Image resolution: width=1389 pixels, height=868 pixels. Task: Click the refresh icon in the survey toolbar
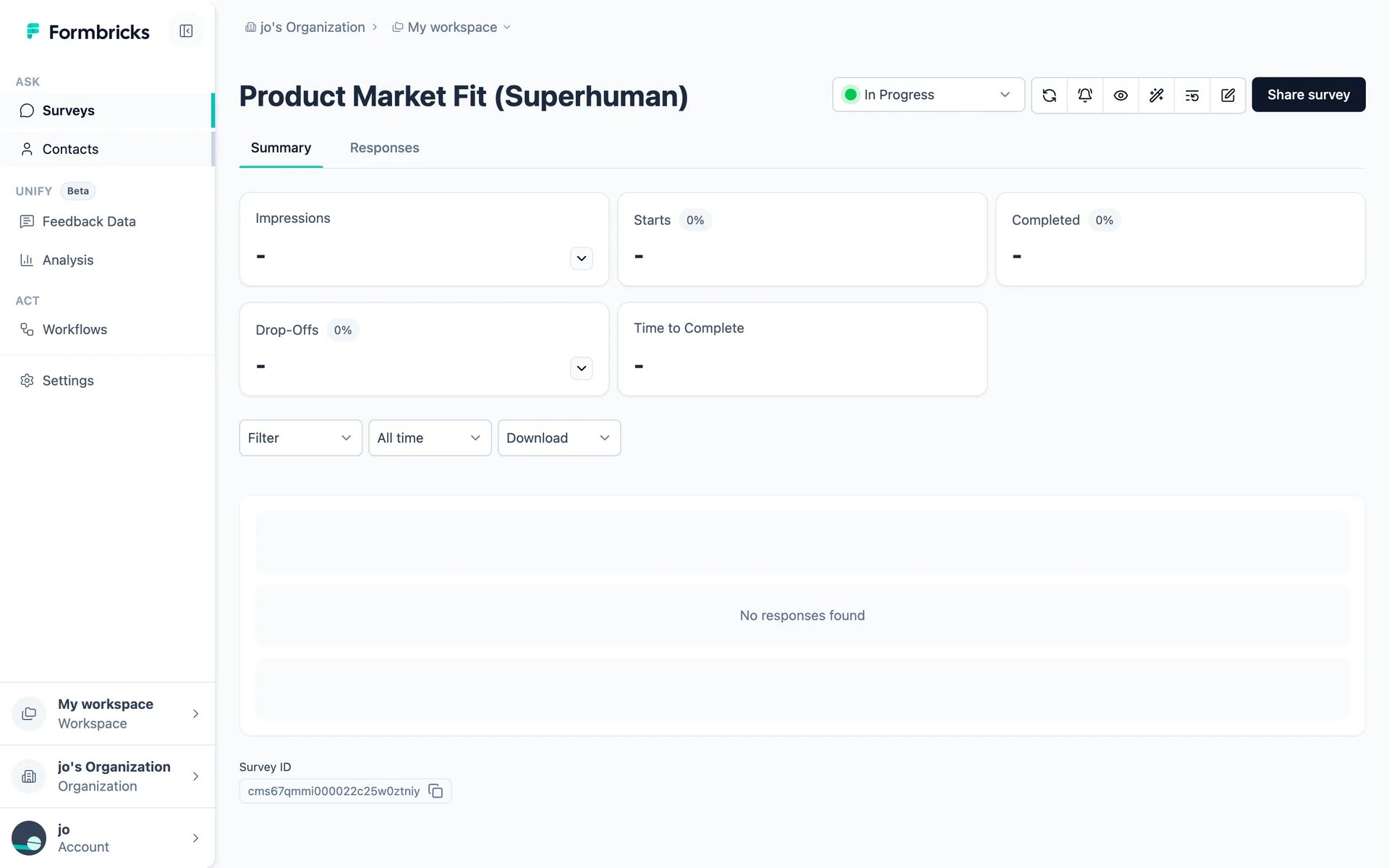(x=1049, y=95)
